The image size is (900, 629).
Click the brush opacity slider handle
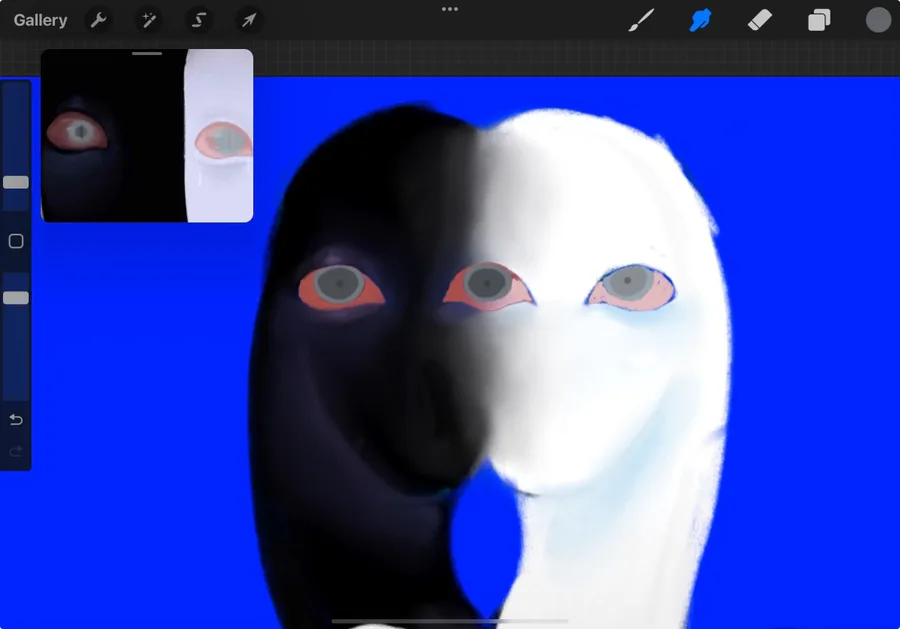(x=16, y=297)
